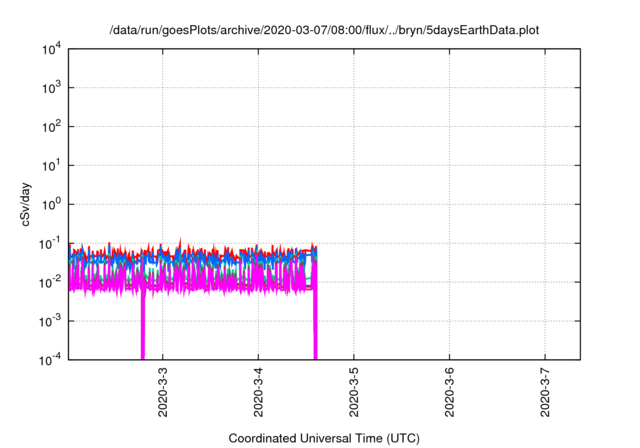This screenshot has width=640, height=448.
Task: Click the 2020-3-7 x-axis date label
Action: [545, 392]
